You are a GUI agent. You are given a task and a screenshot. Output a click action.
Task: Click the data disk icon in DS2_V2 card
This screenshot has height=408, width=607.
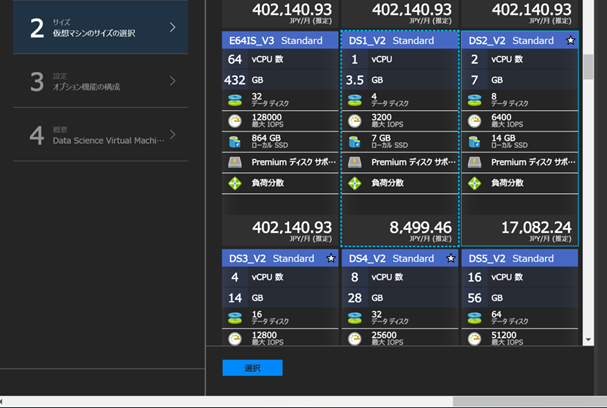pyautogui.click(x=475, y=100)
